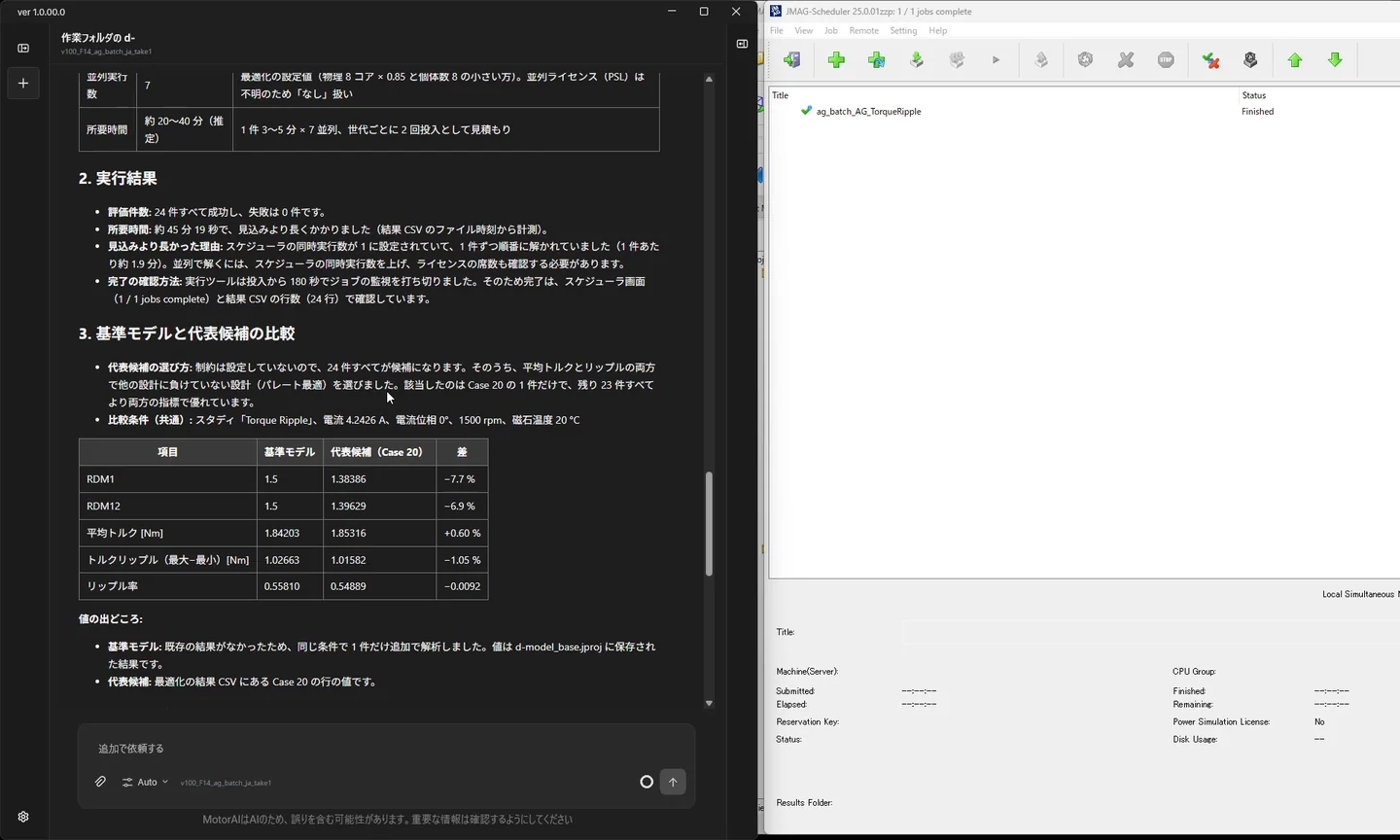Image resolution: width=1400 pixels, height=840 pixels.
Task: Click the 追加で依頼する message input field
Action: (386, 749)
